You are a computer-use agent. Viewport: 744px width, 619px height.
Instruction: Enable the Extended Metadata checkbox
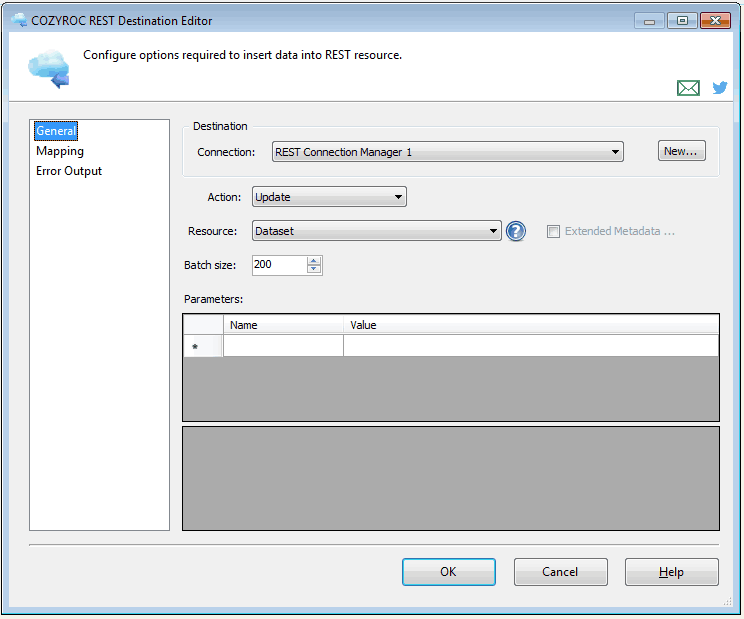(x=553, y=231)
